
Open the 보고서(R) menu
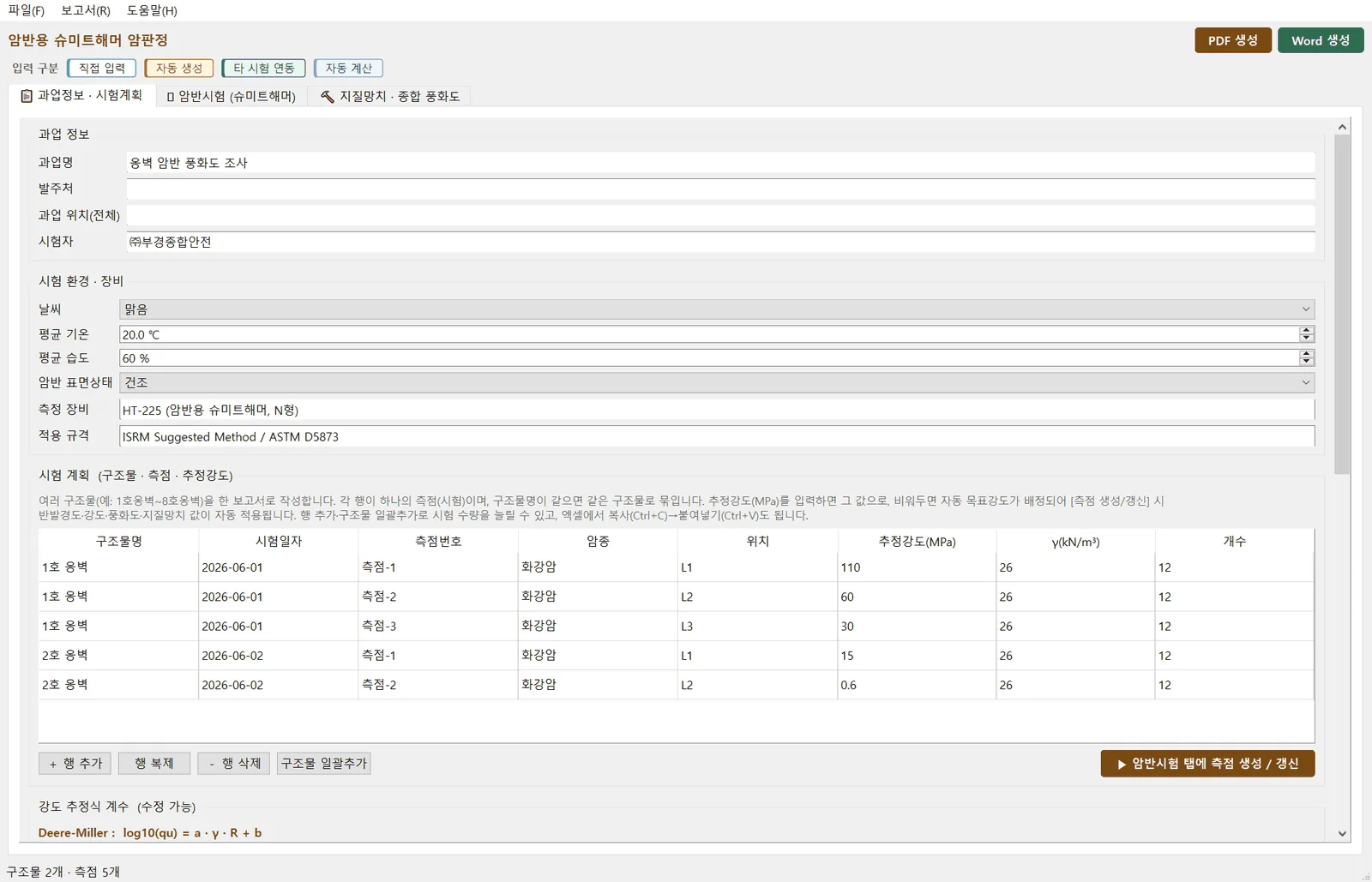86,10
